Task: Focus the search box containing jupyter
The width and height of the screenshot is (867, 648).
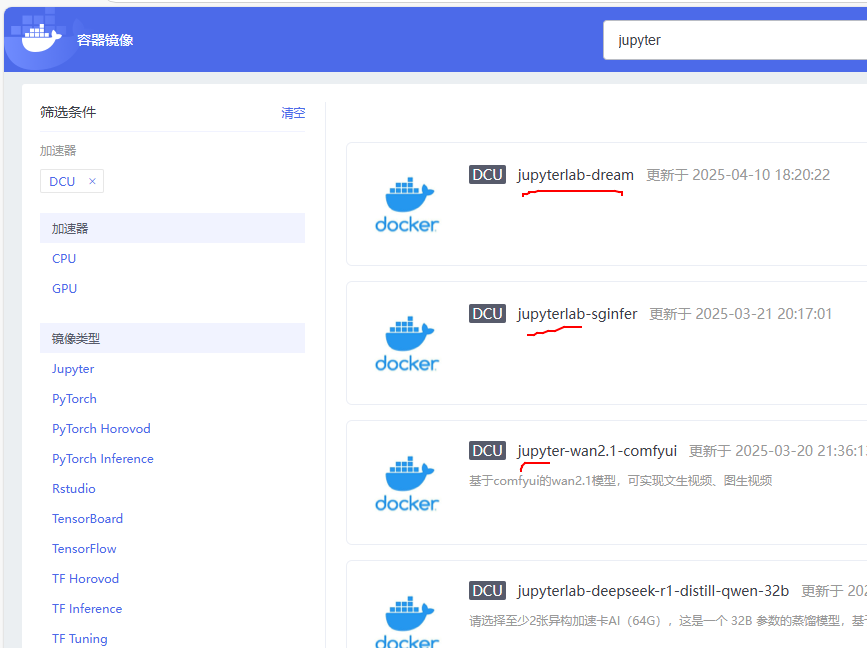Action: tap(735, 40)
